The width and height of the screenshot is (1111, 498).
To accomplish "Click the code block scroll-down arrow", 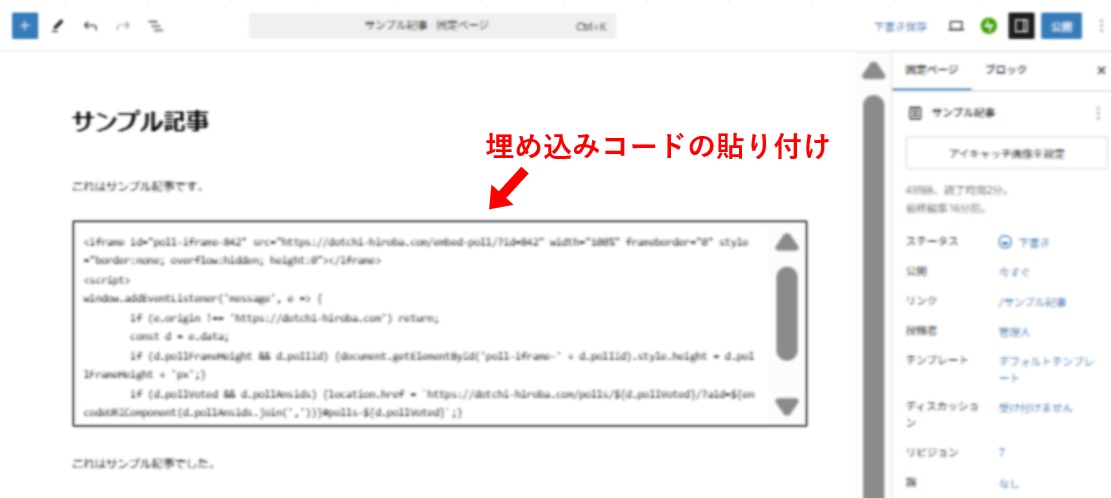I will pyautogui.click(x=786, y=407).
